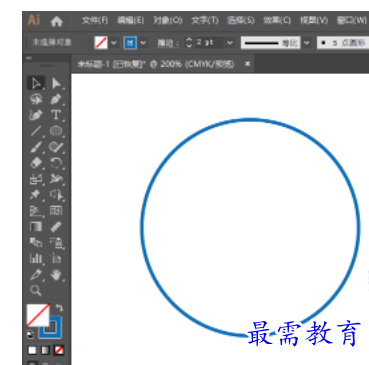
Task: Select the Selection tool (black arrow outline)
Action: point(36,83)
